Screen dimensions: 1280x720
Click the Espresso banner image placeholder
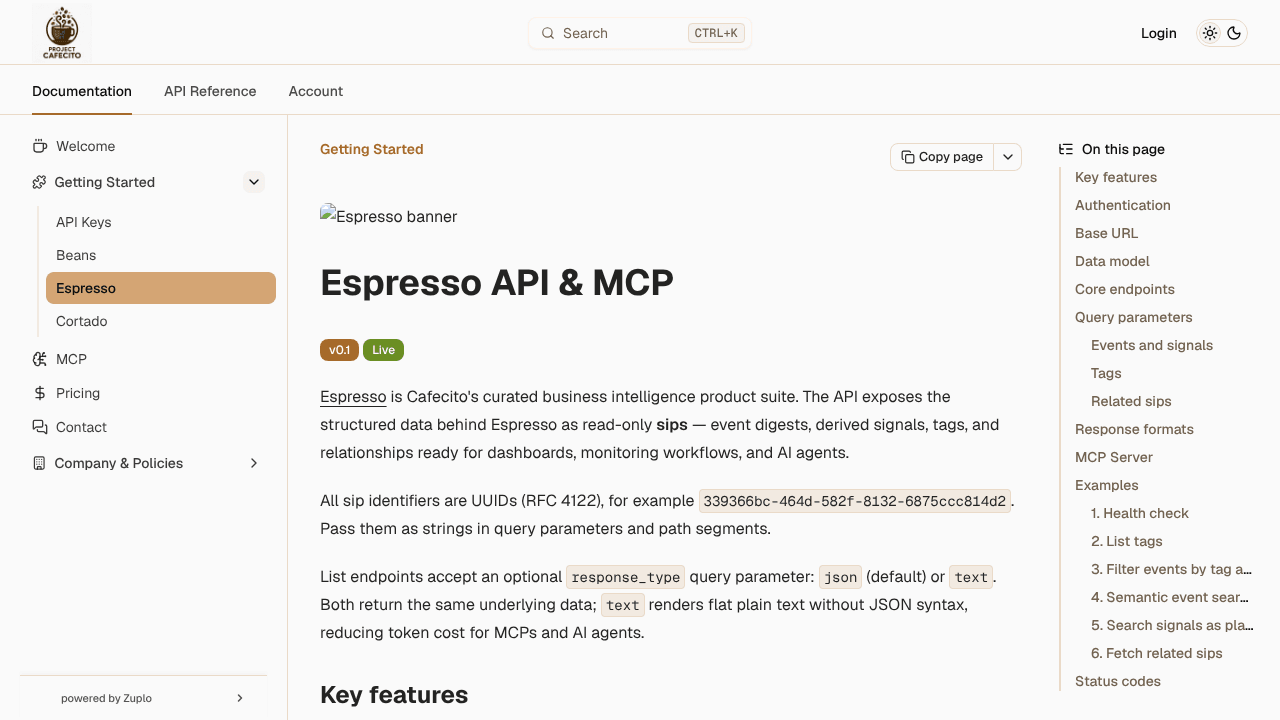point(389,216)
